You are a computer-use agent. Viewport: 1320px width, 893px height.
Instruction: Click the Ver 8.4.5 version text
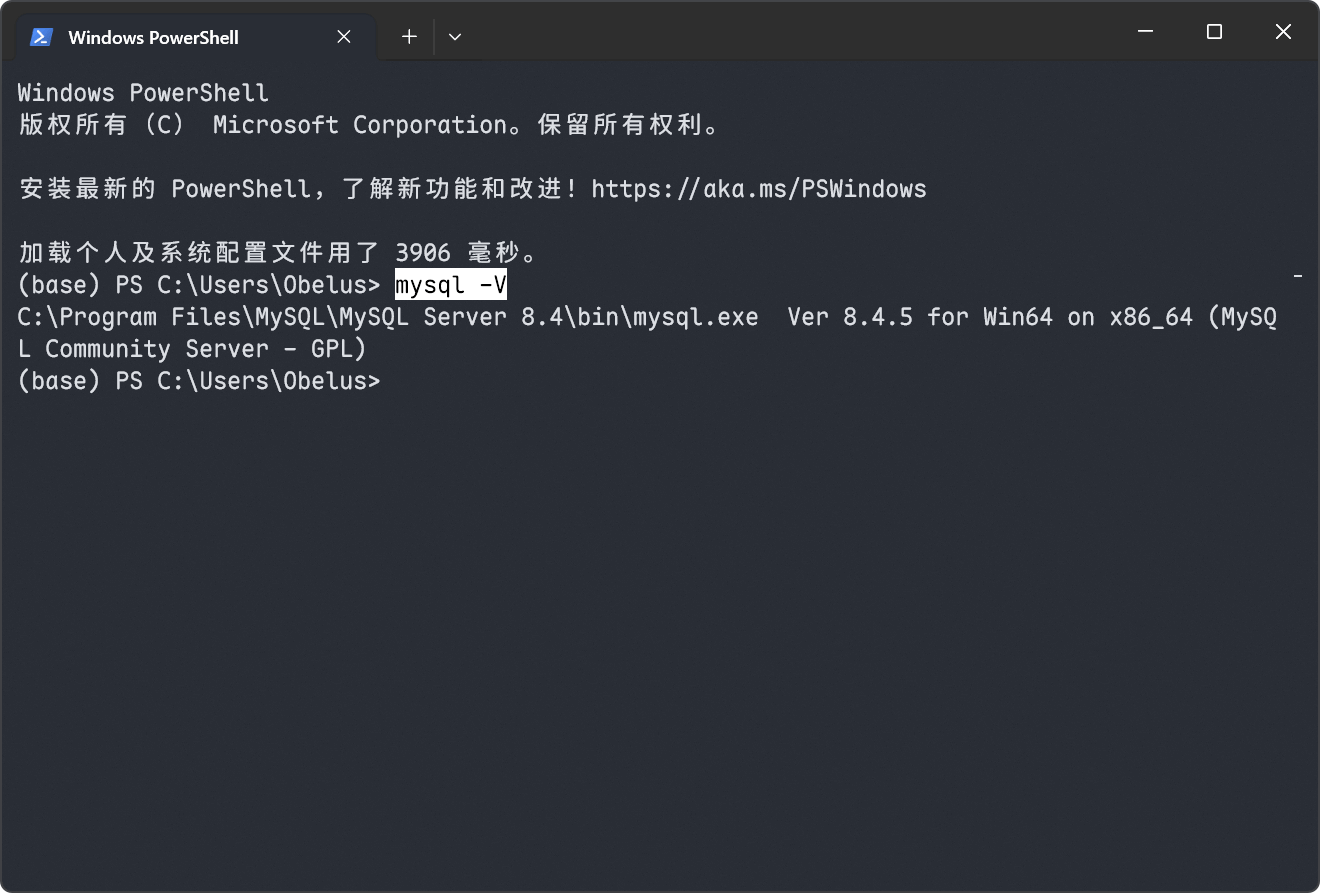coord(850,317)
